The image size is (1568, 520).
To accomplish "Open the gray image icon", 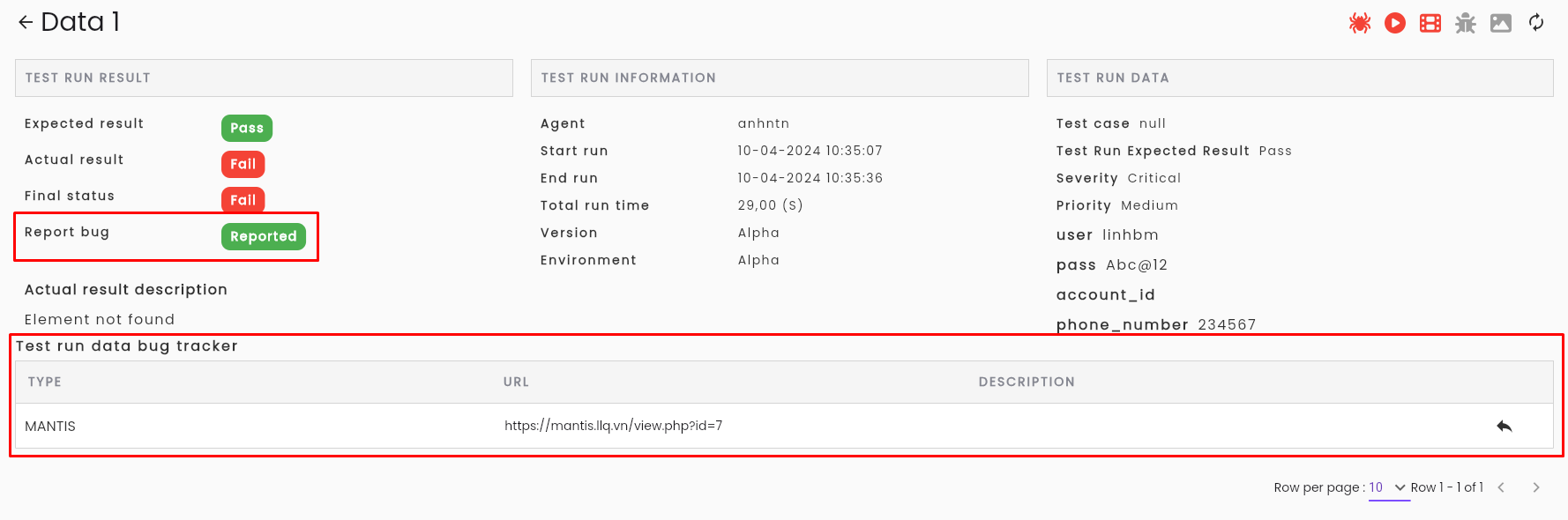I will pyautogui.click(x=1501, y=23).
